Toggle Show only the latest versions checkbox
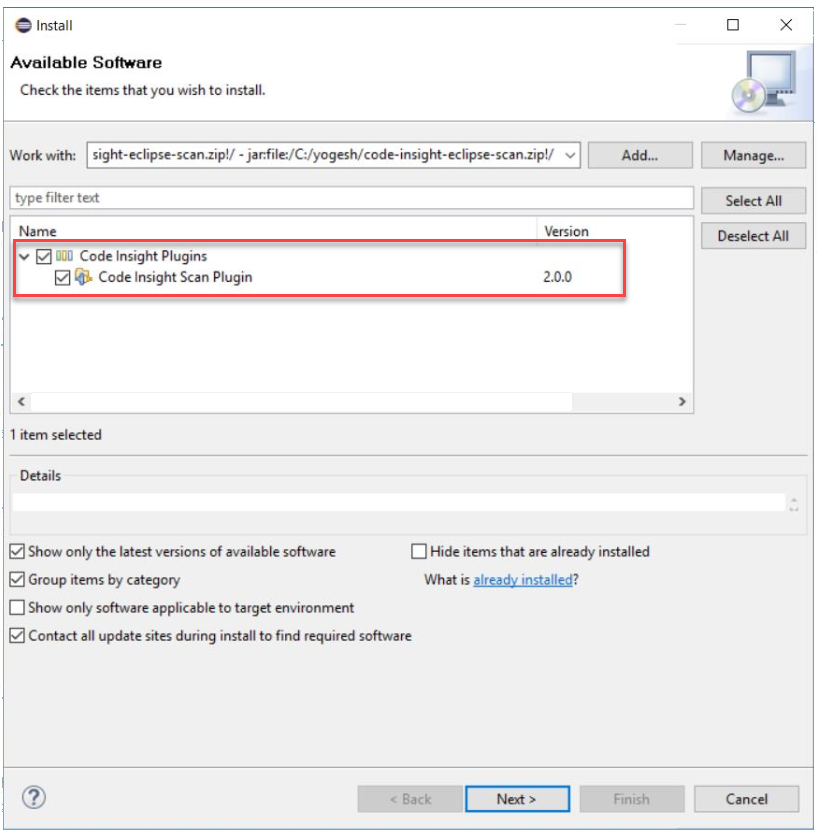 coord(17,551)
